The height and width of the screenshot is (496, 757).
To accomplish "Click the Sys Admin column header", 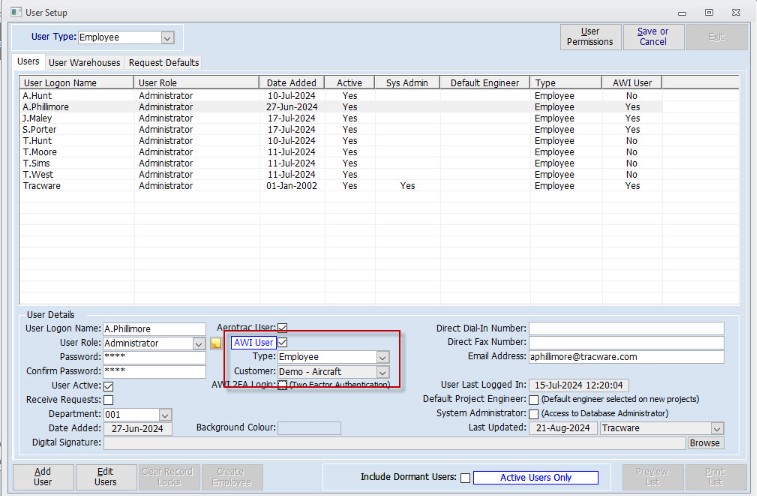I will tap(407, 83).
